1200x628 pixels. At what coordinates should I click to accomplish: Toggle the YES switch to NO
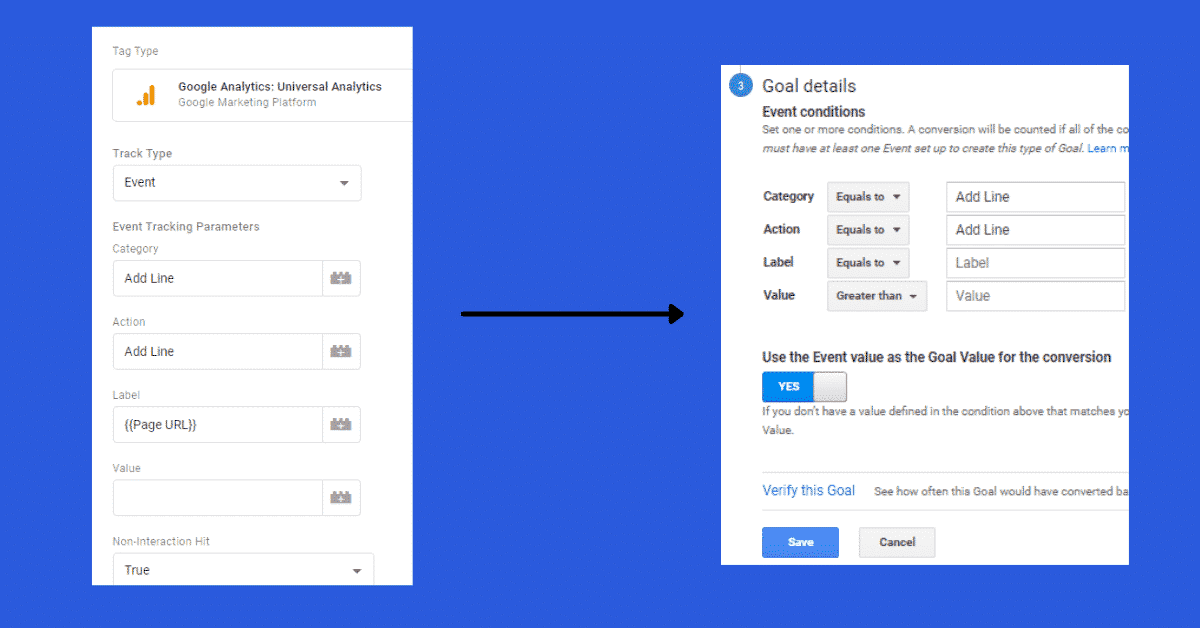point(804,386)
